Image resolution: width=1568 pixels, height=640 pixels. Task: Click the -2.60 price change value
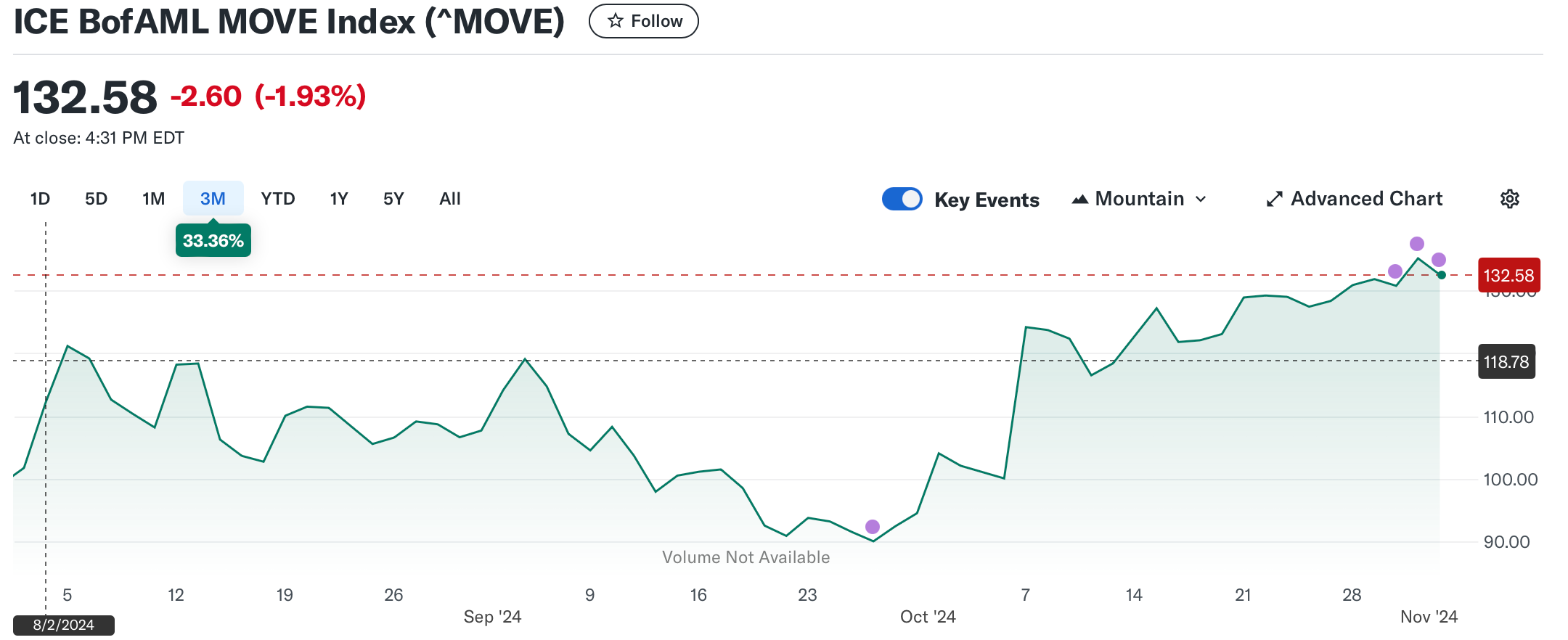(x=206, y=96)
